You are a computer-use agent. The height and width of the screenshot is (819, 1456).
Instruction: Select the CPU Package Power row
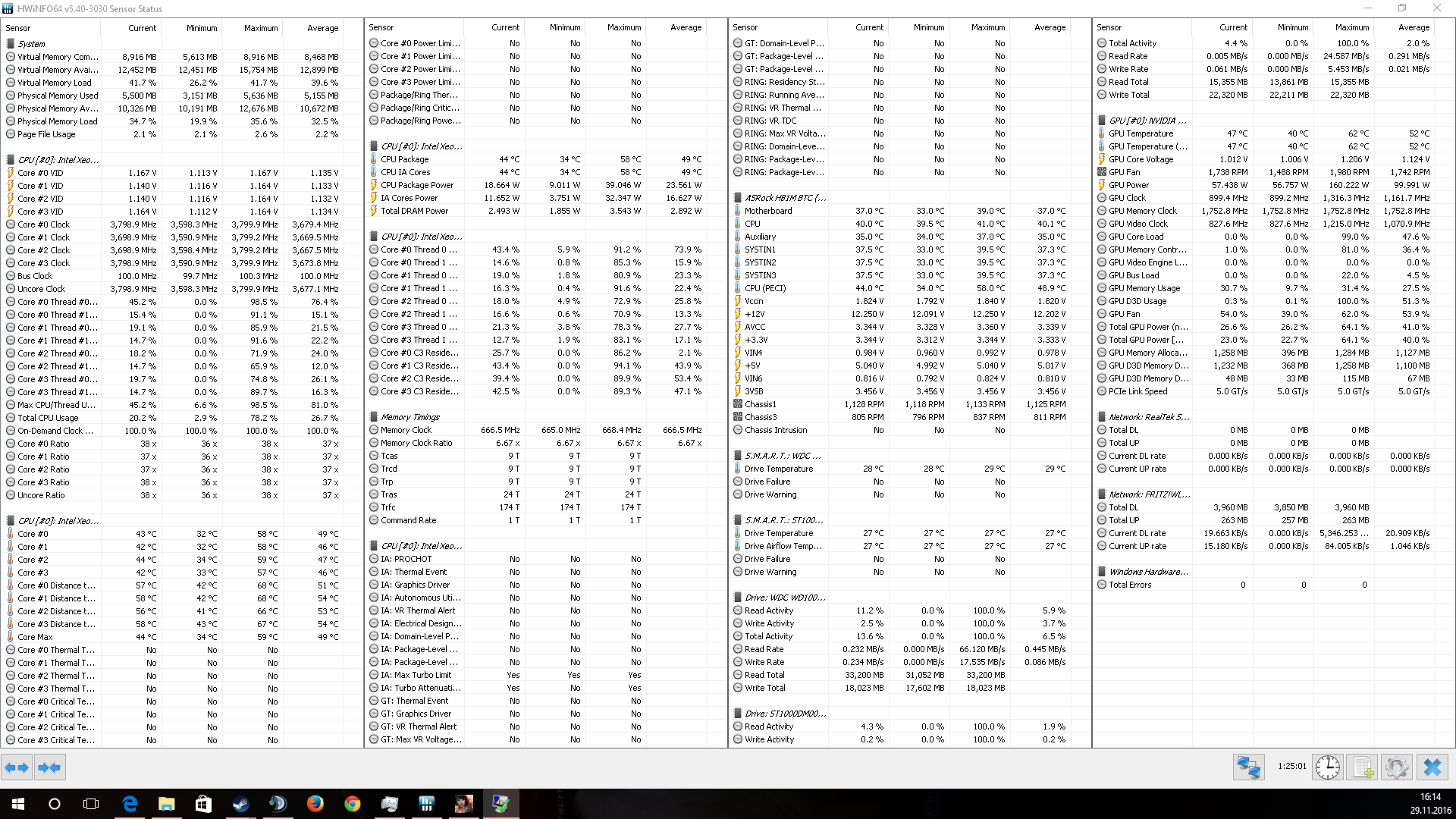click(417, 185)
